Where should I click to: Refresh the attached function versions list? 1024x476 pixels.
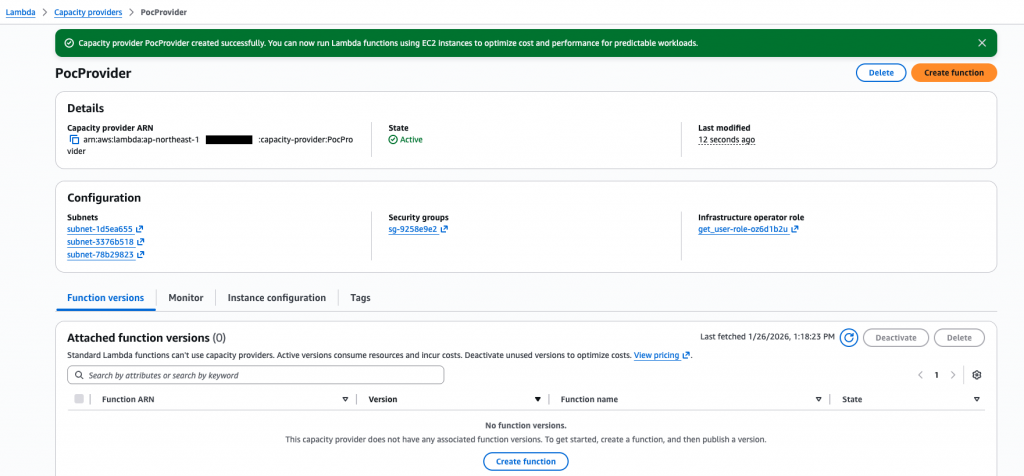pos(848,338)
